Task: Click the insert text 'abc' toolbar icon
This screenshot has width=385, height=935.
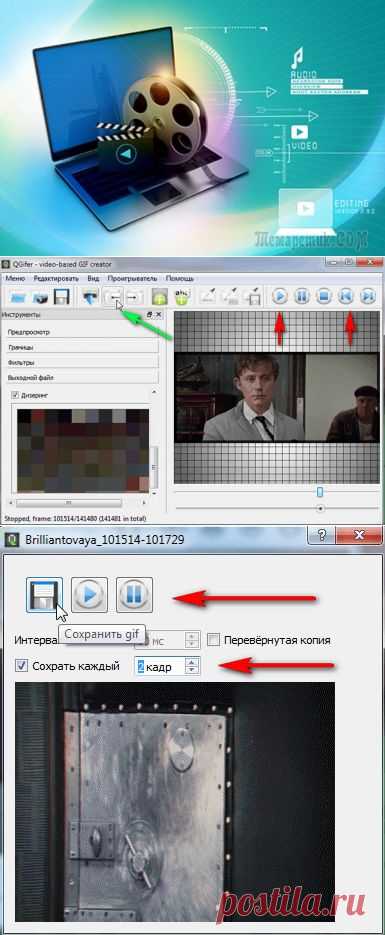Action: coord(181,296)
